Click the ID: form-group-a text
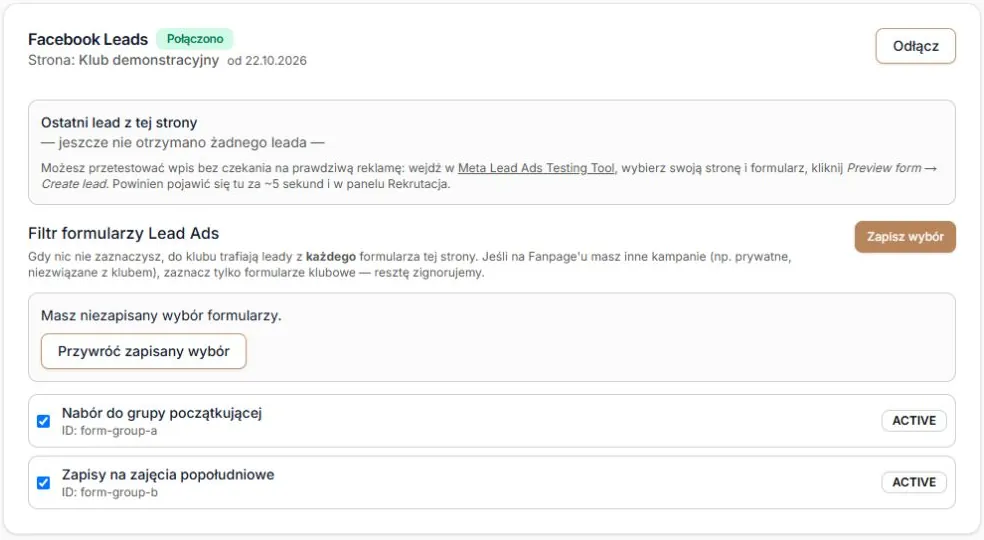 (x=109, y=431)
